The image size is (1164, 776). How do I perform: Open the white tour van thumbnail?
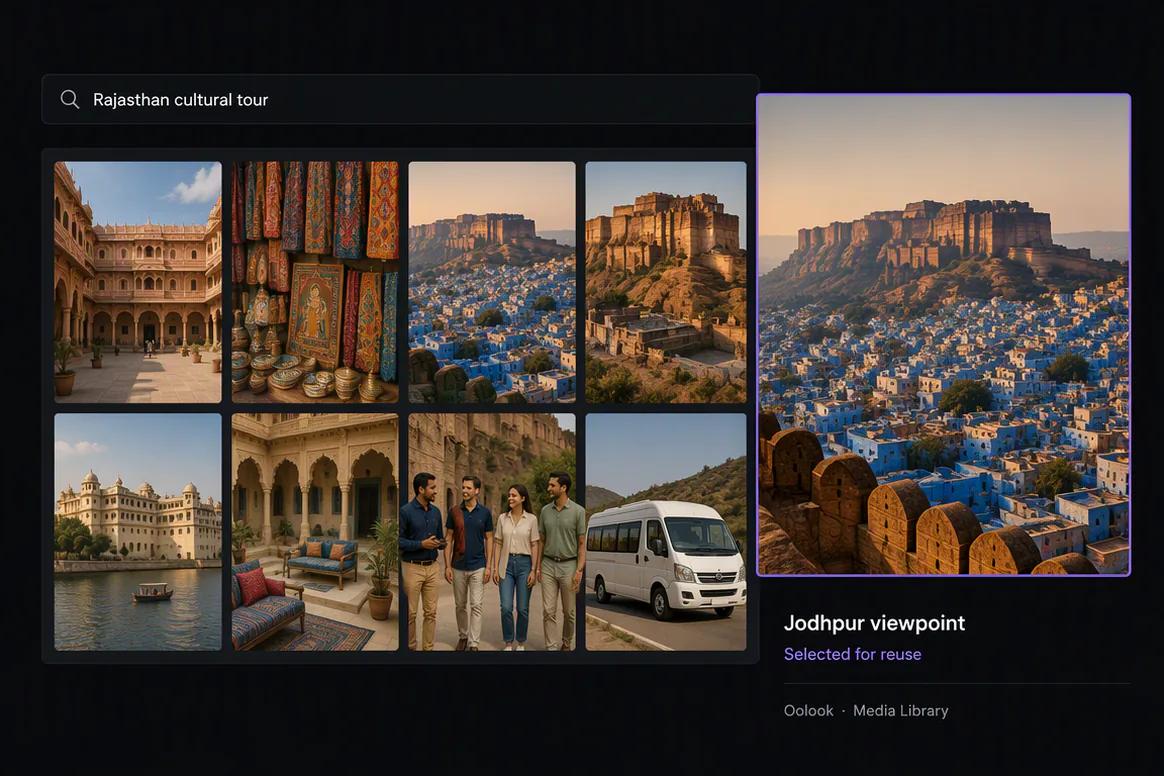pos(666,532)
